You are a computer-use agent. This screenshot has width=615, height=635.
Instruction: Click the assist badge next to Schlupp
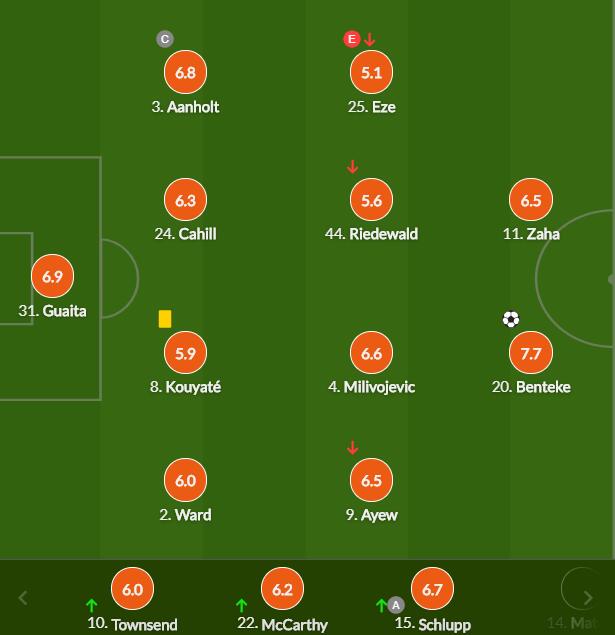tap(396, 605)
